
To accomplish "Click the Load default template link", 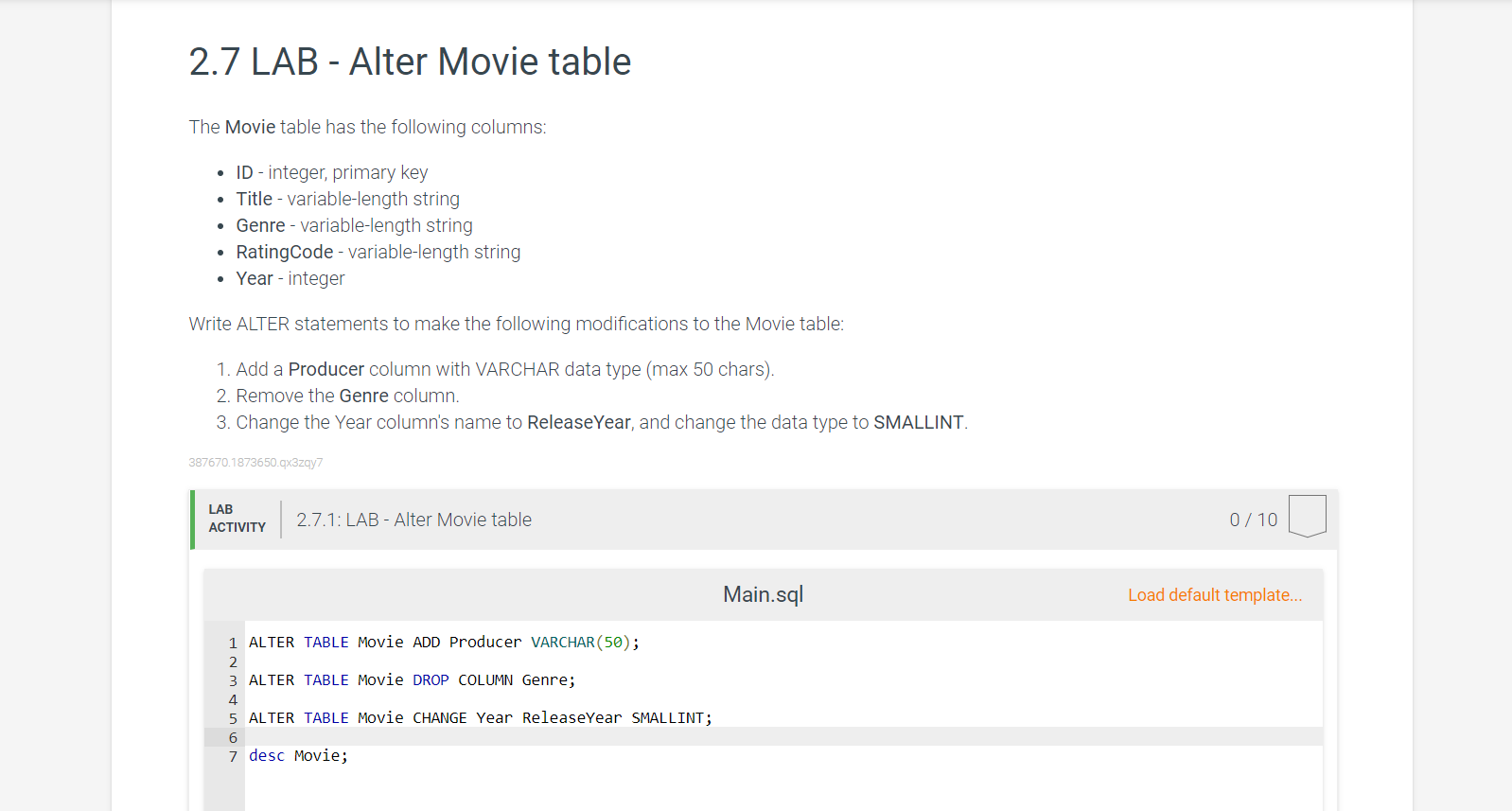I will (x=1214, y=595).
